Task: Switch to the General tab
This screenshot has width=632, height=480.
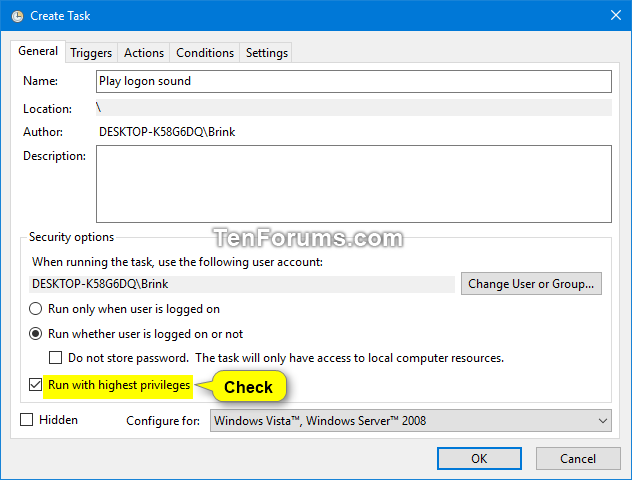Action: (x=38, y=51)
